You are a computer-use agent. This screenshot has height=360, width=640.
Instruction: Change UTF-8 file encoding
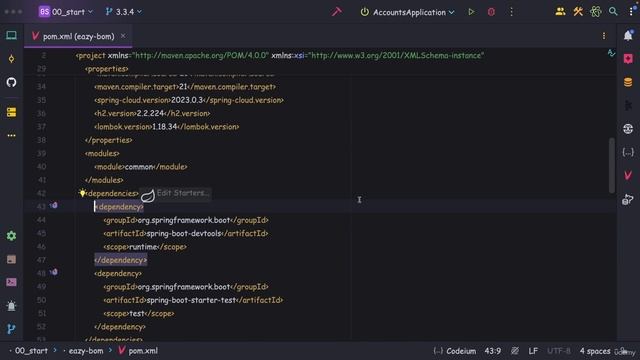(x=559, y=351)
